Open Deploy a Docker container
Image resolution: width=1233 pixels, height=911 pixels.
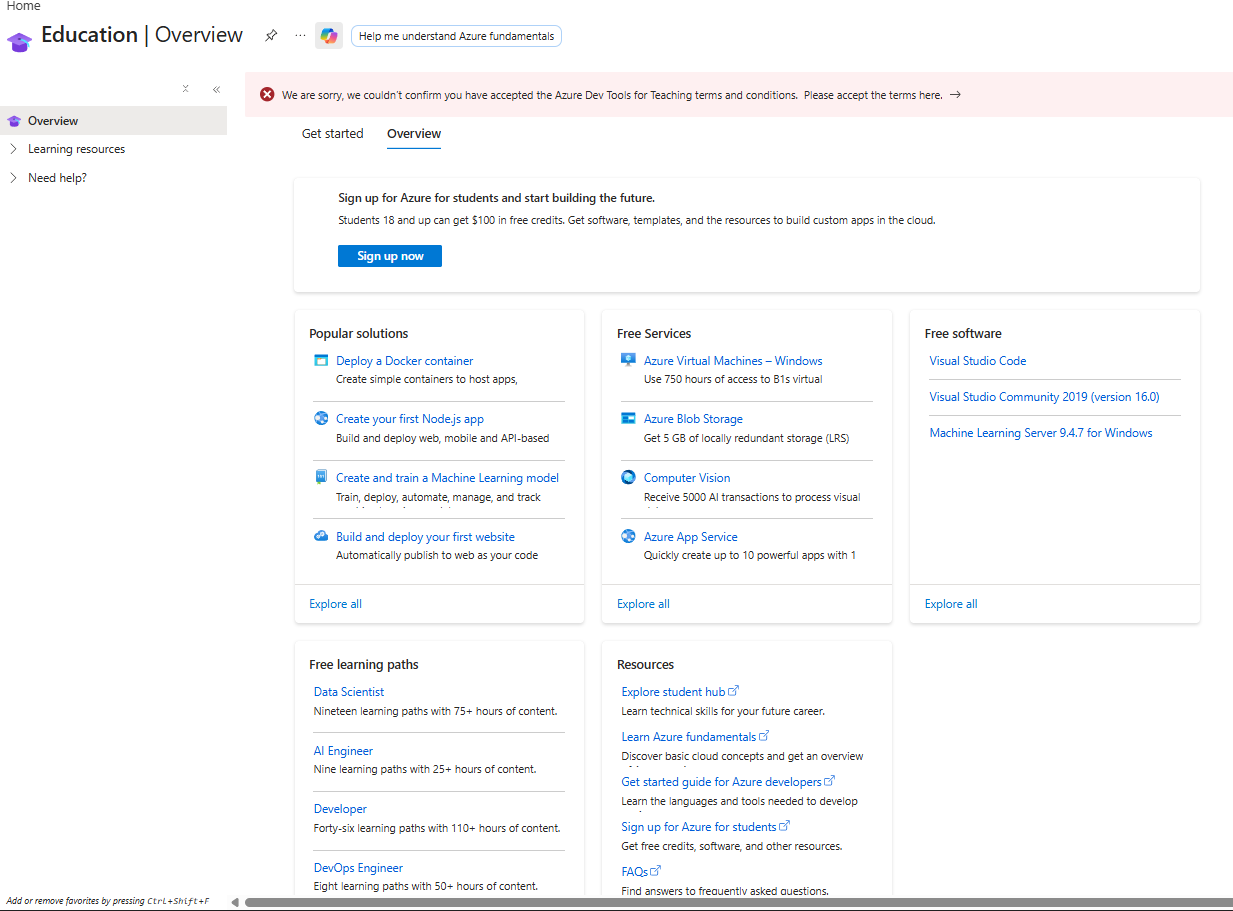coord(405,361)
